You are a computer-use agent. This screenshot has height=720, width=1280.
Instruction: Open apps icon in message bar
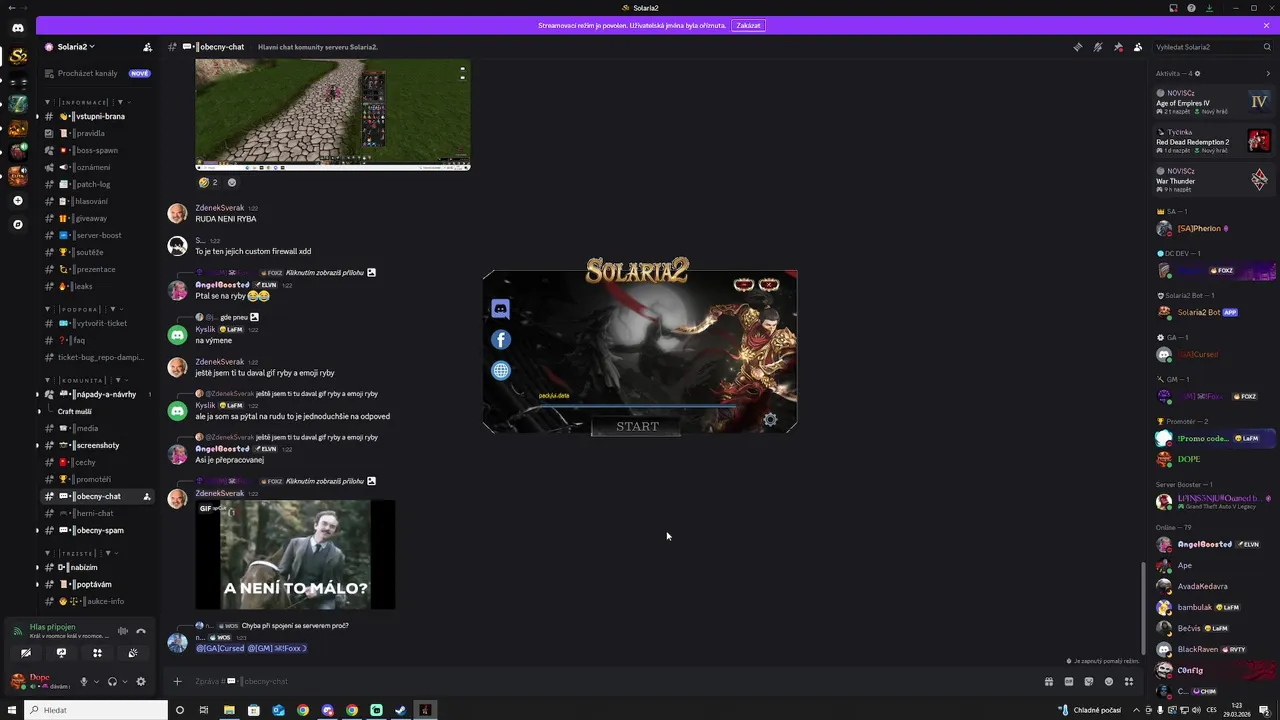[1129, 681]
